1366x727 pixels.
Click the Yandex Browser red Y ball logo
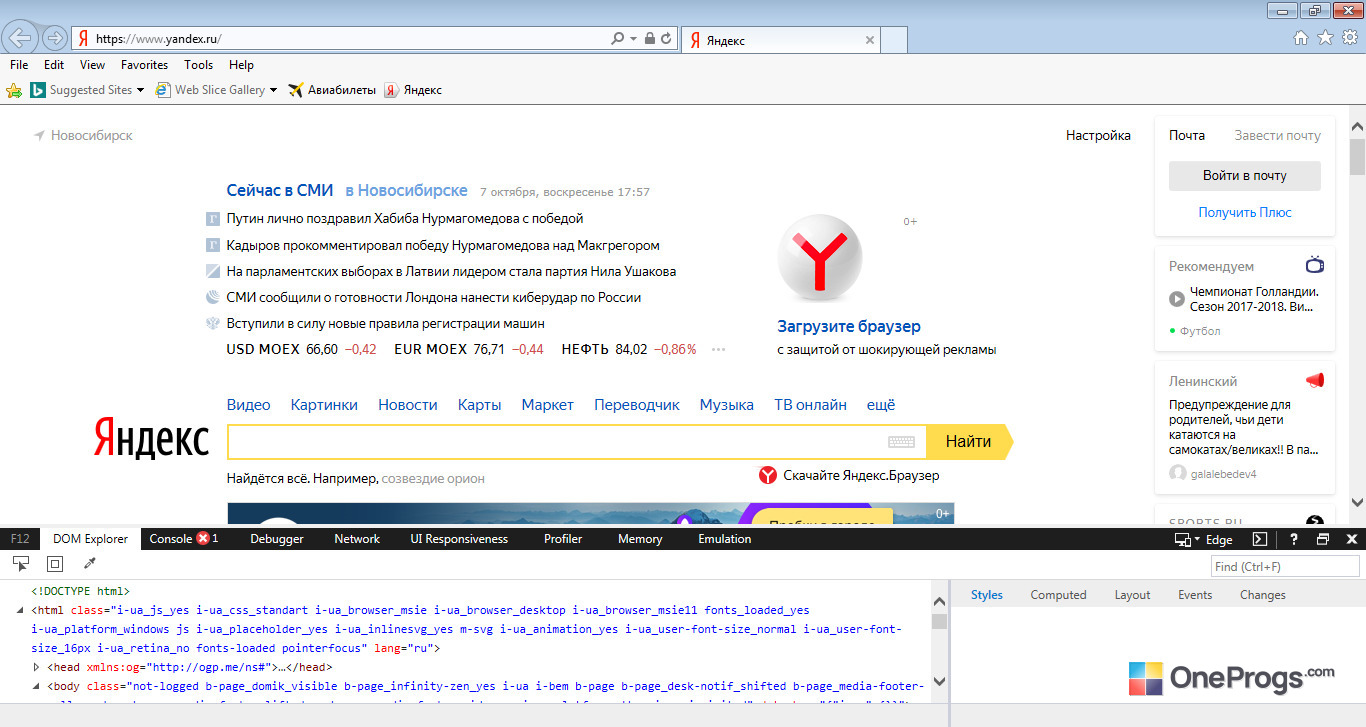coord(819,260)
